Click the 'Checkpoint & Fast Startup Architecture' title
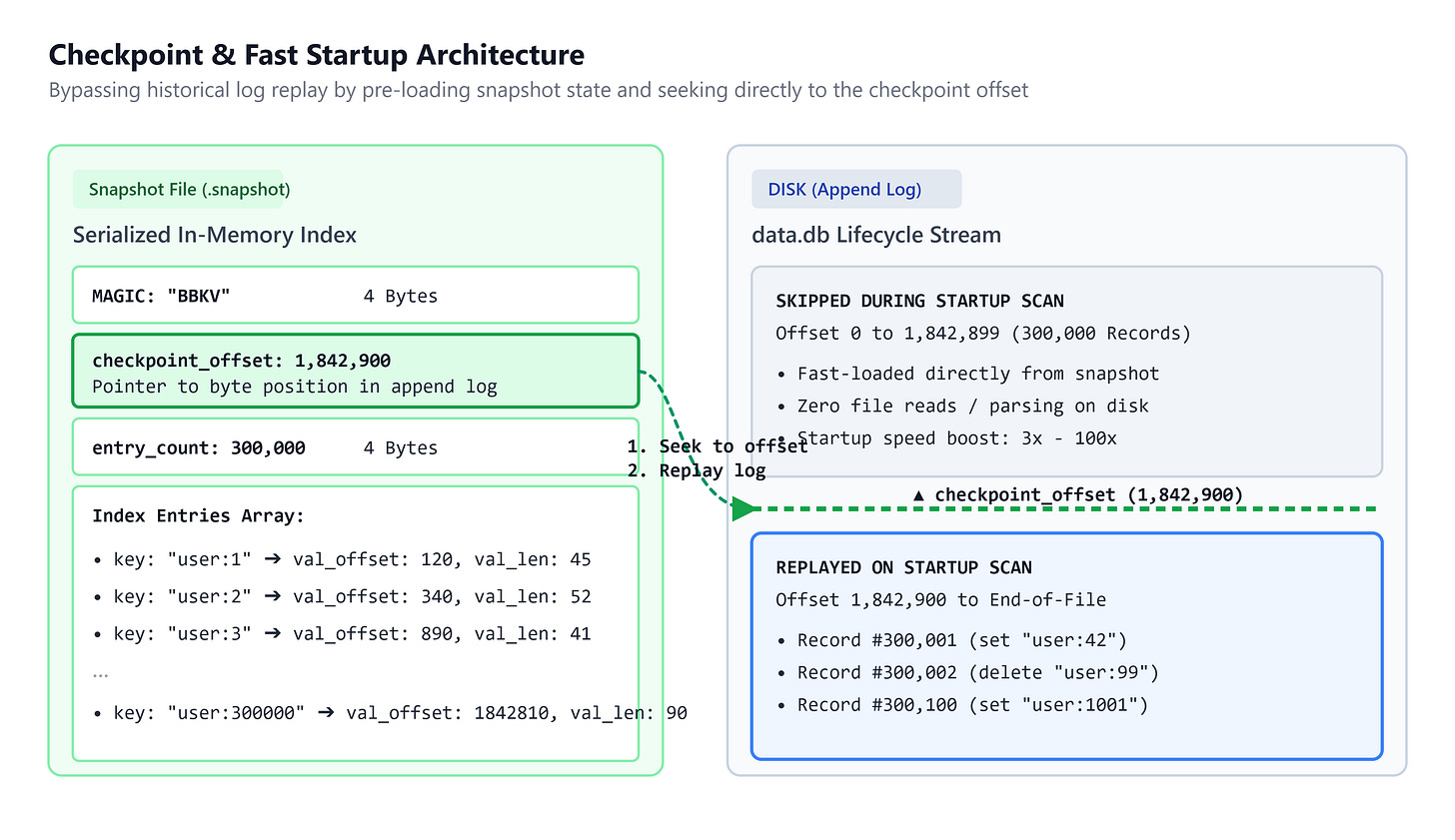The width and height of the screenshot is (1455, 840). pos(317,55)
